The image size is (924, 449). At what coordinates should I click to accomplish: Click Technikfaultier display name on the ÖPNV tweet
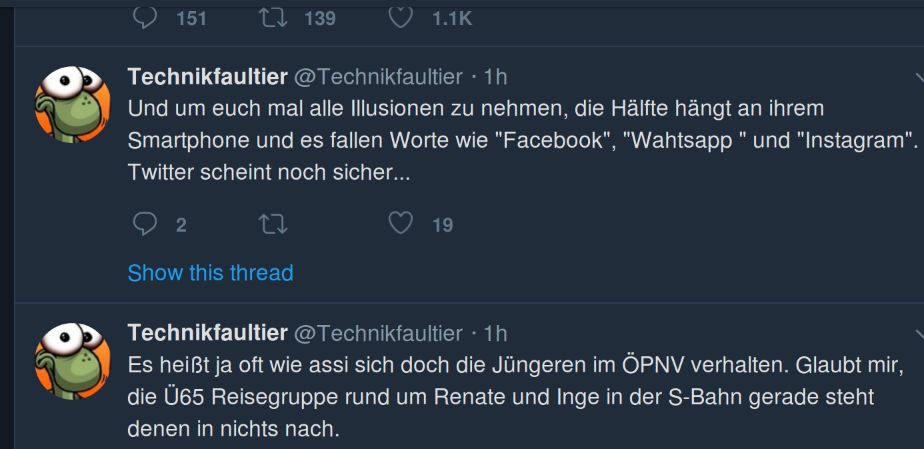point(207,333)
